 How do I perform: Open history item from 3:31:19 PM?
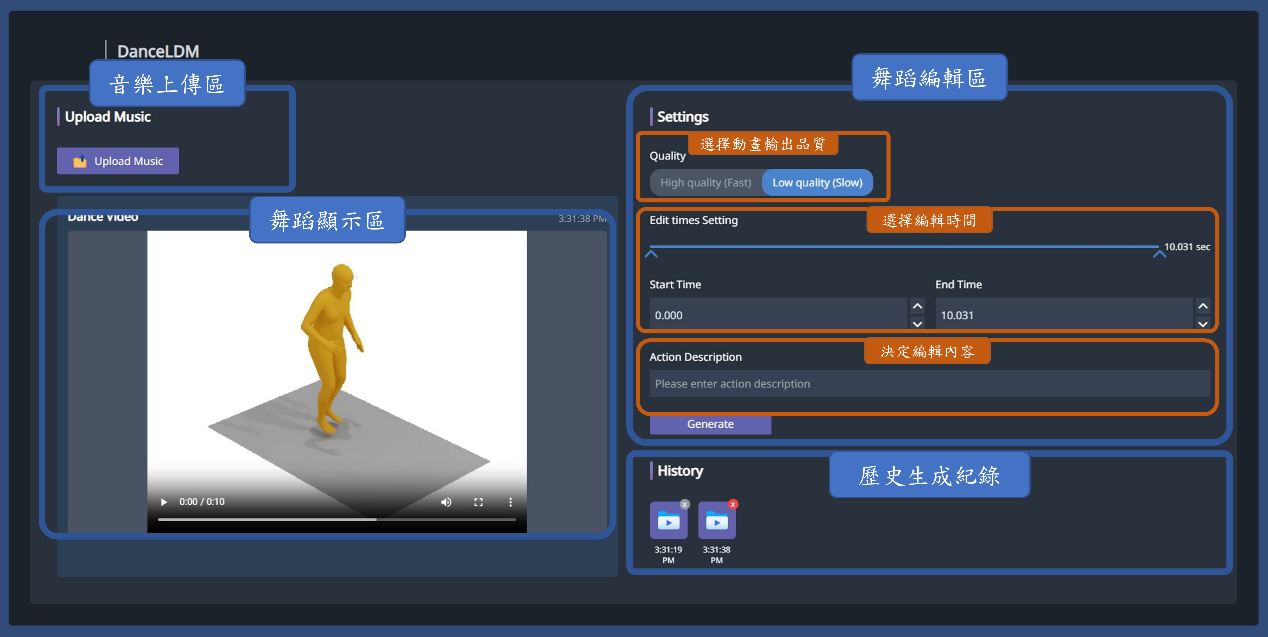668,521
